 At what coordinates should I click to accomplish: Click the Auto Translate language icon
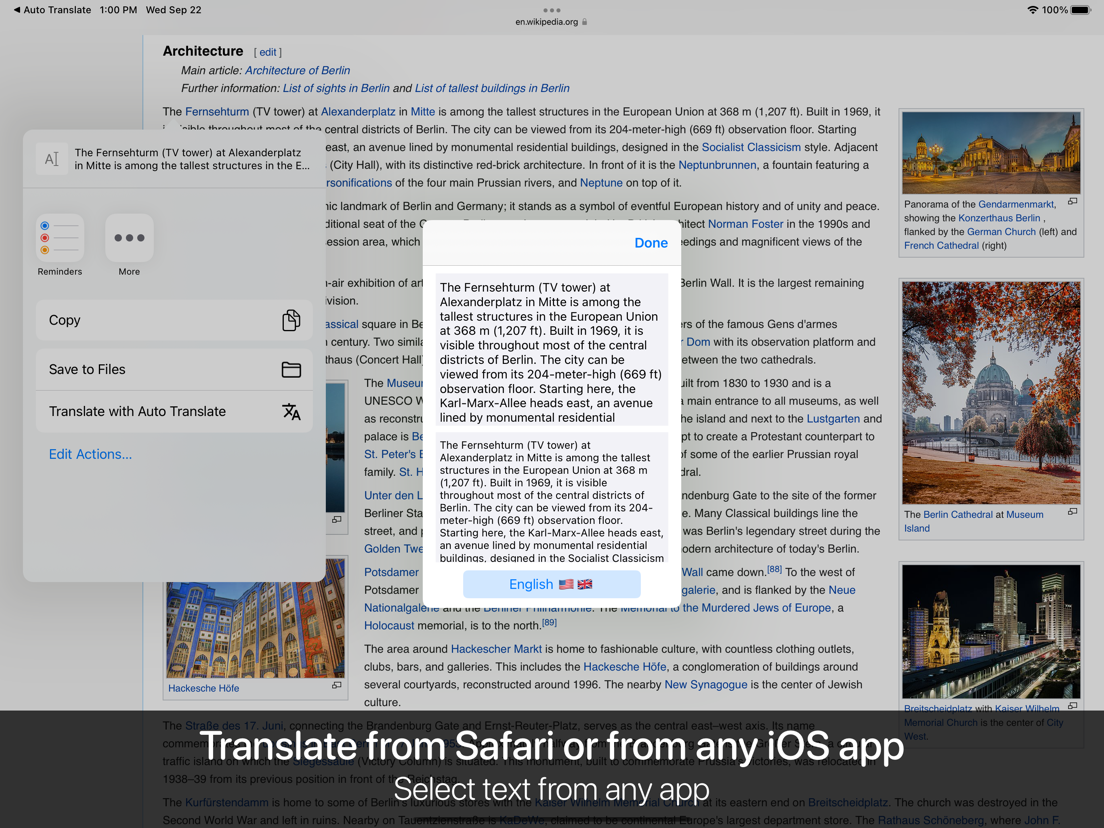tap(291, 411)
